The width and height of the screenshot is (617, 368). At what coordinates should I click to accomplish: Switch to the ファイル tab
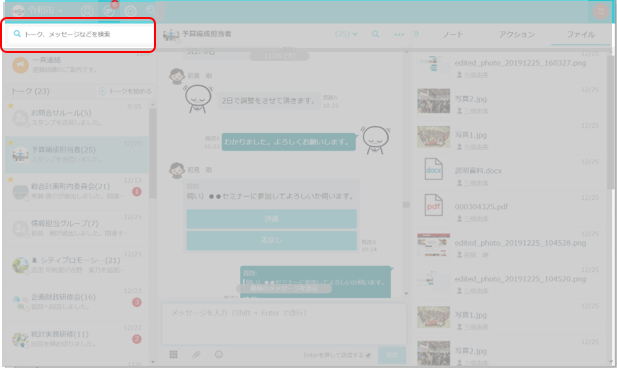pos(580,35)
